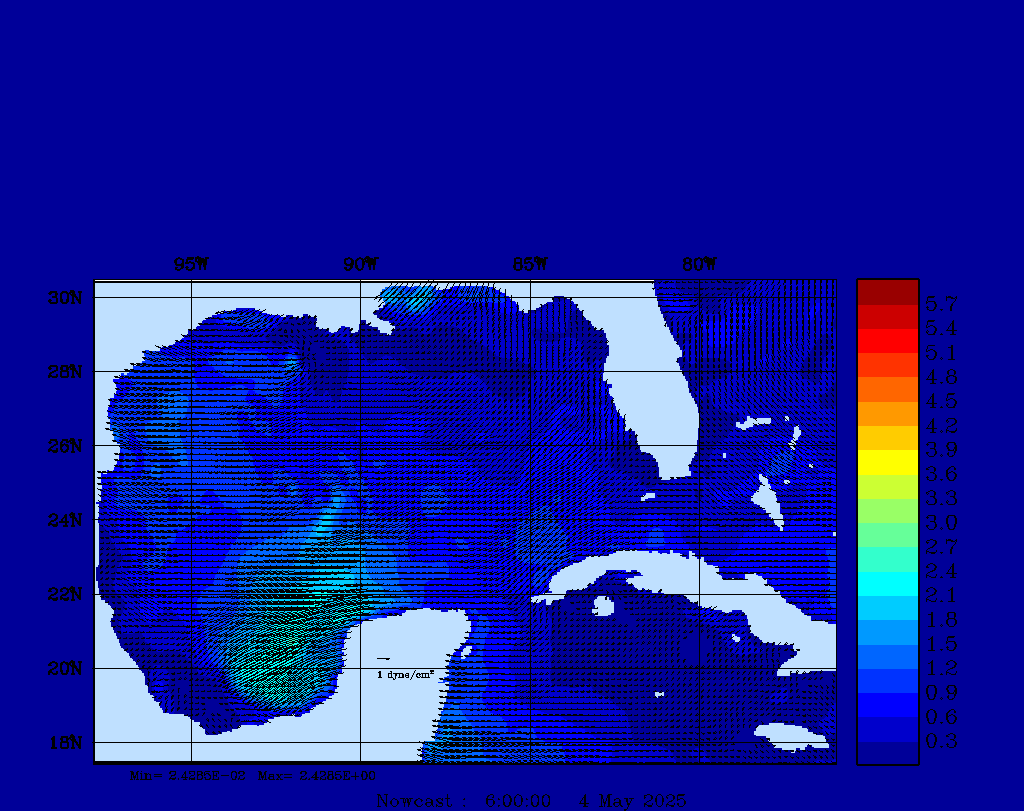Click the 1 dyne/cm² reference arrow
1024x811 pixels.
383,659
